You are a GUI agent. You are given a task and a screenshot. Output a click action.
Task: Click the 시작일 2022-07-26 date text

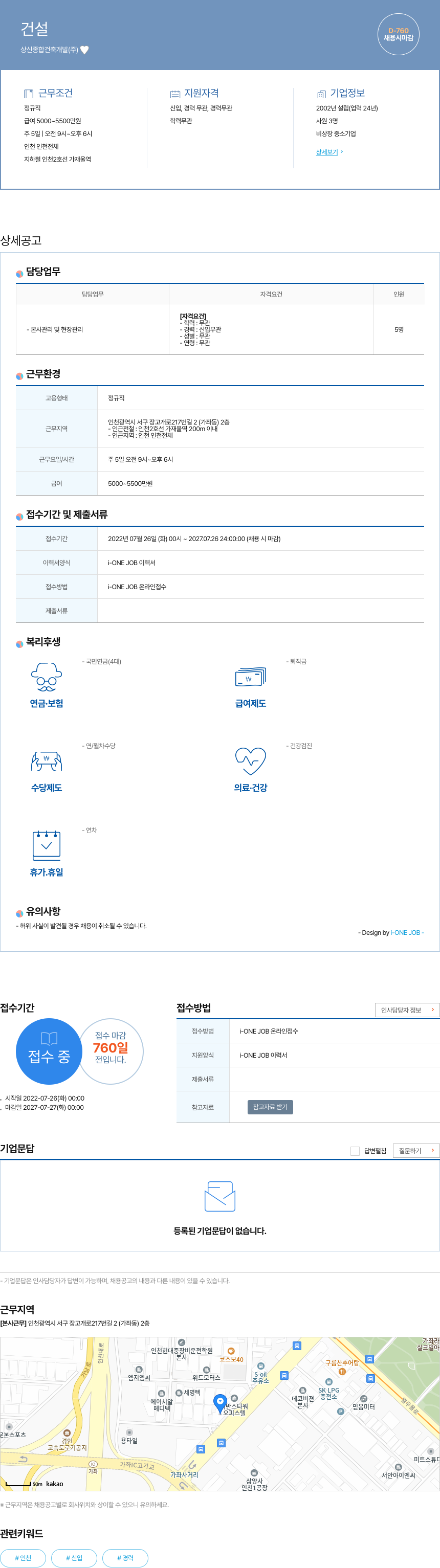[x=45, y=1098]
